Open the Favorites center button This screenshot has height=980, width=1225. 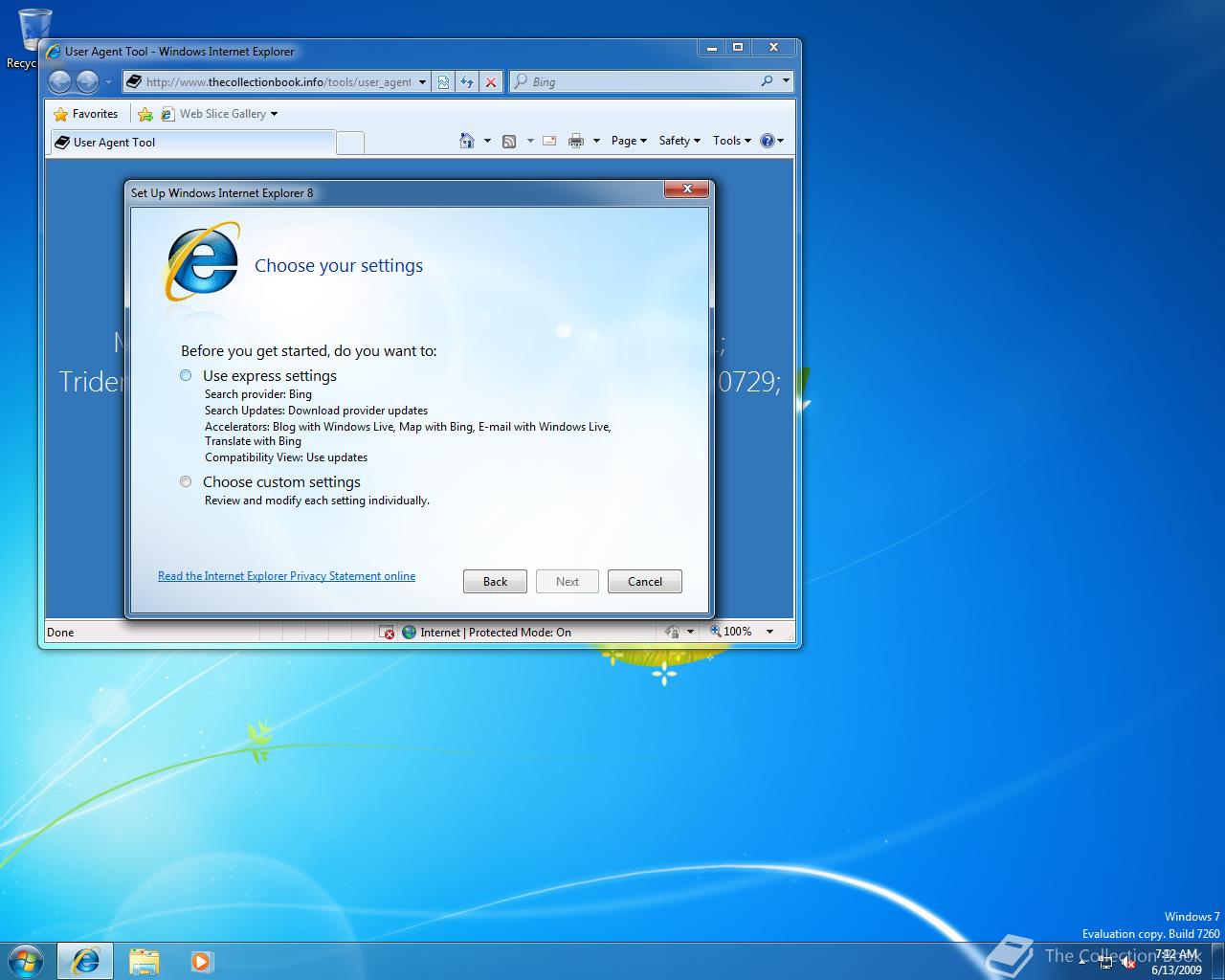click(x=86, y=114)
